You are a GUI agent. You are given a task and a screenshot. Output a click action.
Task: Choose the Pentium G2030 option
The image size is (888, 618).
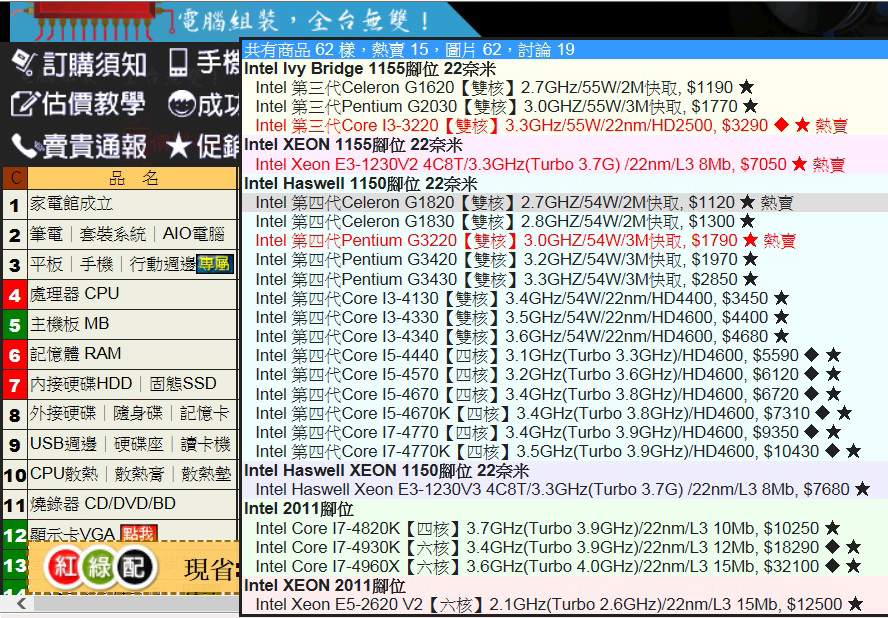pyautogui.click(x=507, y=106)
